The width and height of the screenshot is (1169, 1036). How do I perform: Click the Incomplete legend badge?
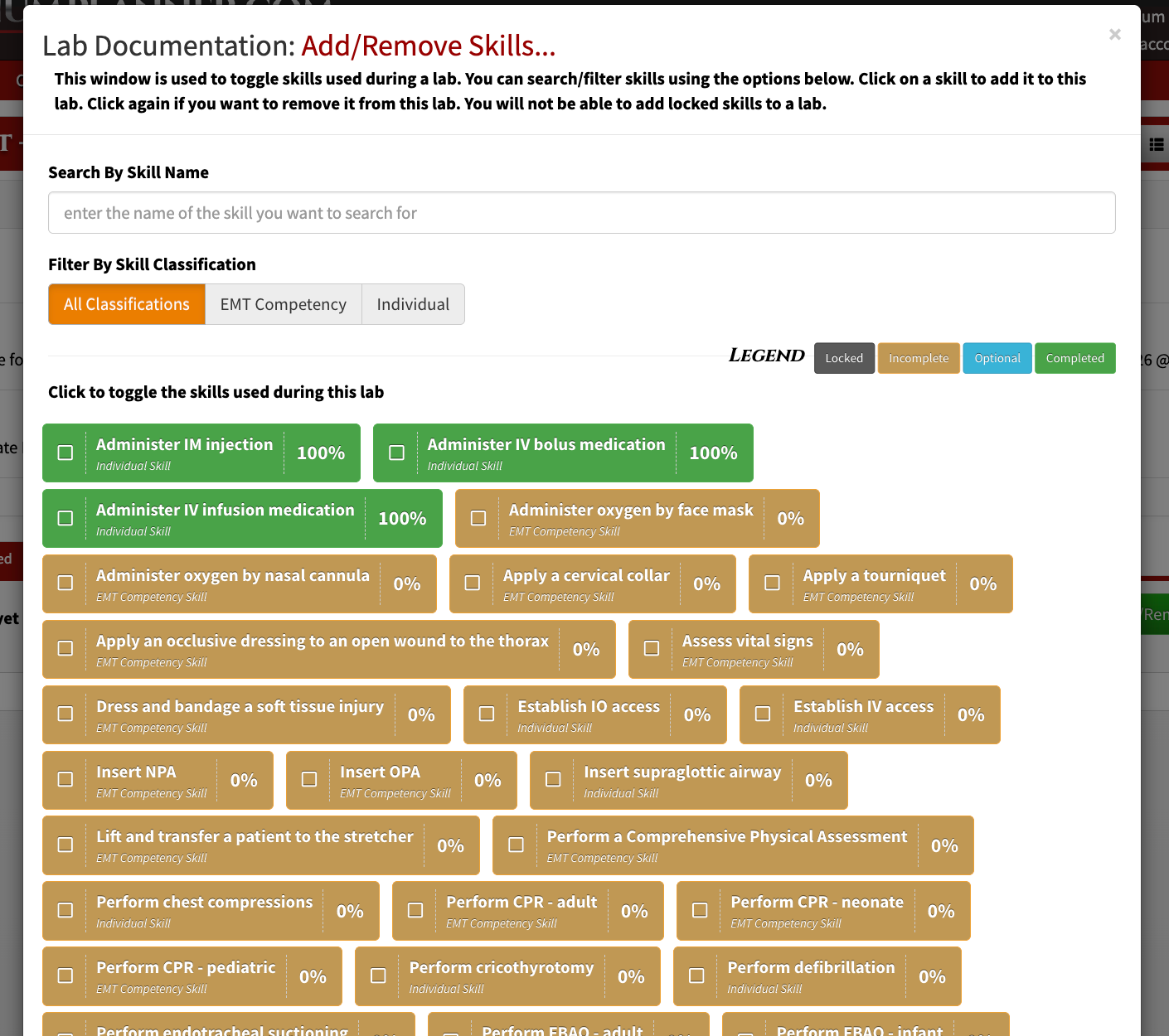click(919, 358)
